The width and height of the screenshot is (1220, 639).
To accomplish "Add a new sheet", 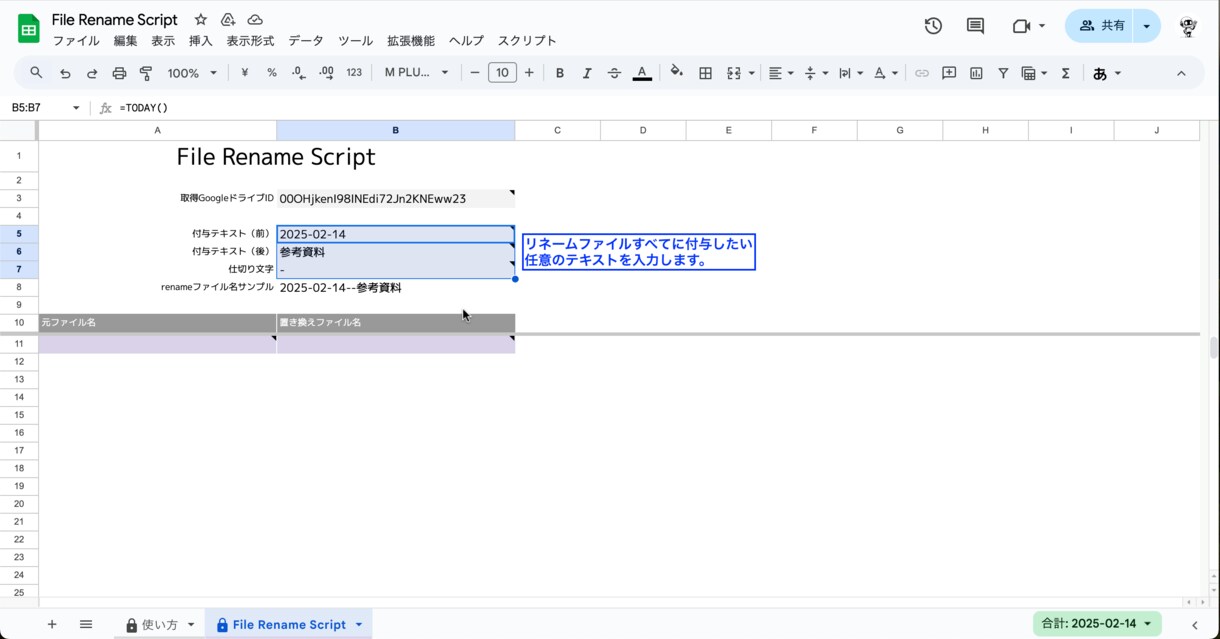I will pos(52,624).
